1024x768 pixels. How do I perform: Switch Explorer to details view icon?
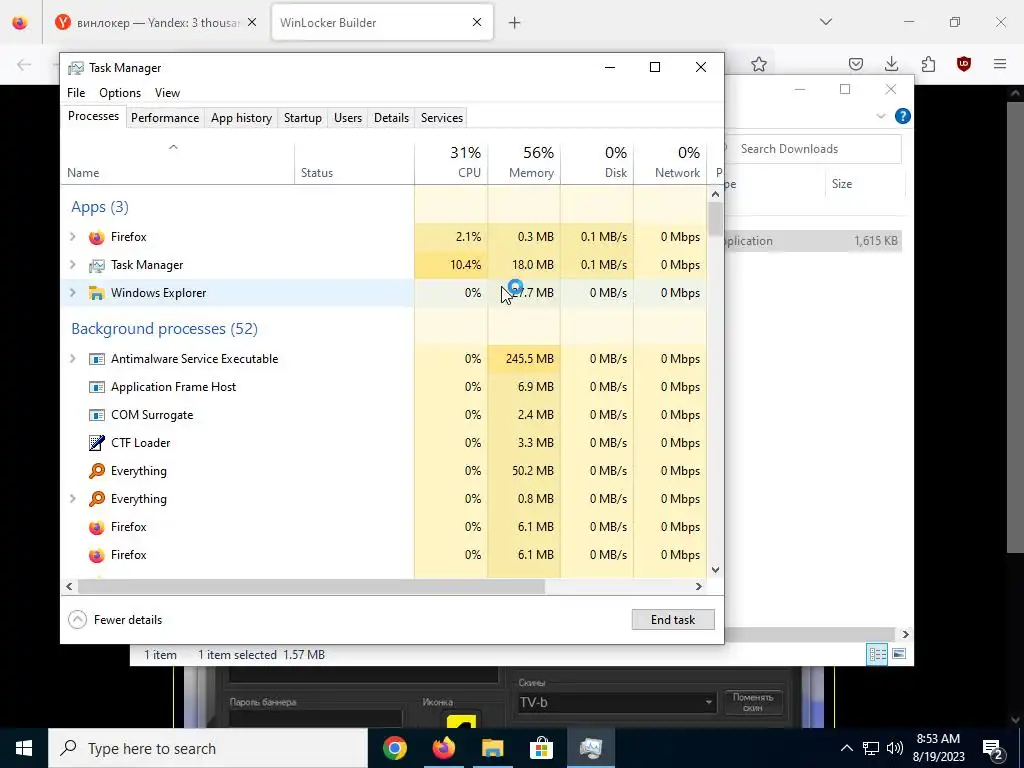click(x=877, y=654)
